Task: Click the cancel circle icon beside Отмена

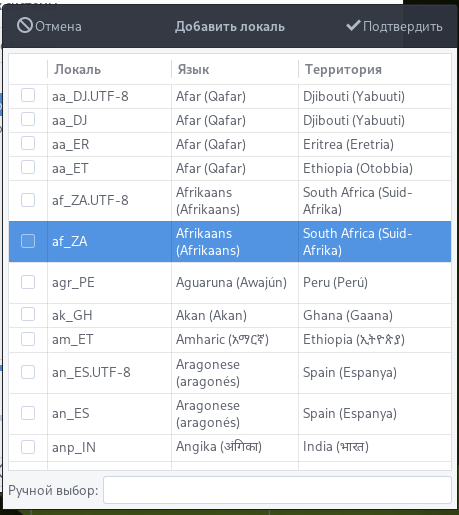Action: tap(25, 26)
